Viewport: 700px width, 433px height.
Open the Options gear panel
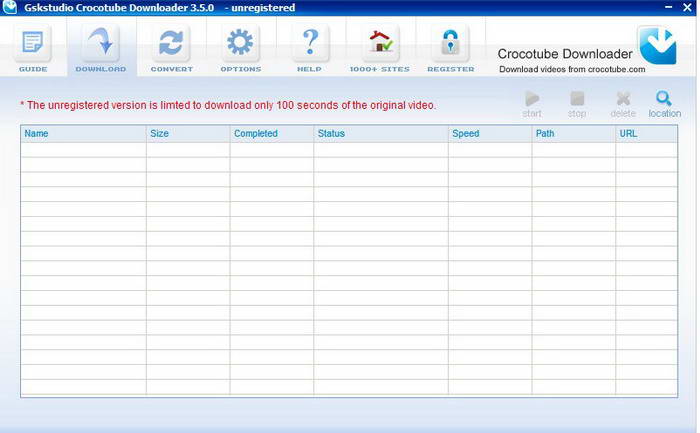pyautogui.click(x=241, y=48)
